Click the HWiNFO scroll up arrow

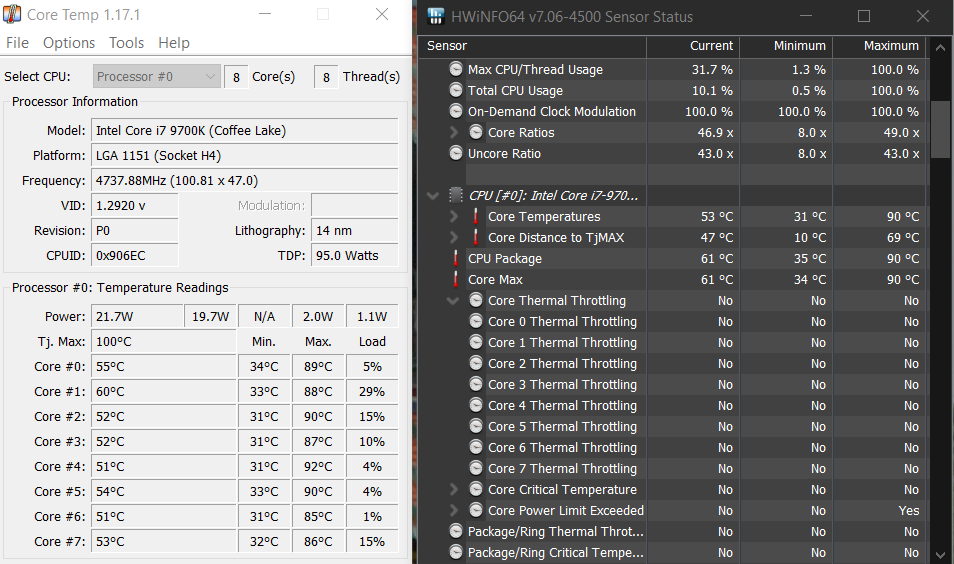click(940, 47)
